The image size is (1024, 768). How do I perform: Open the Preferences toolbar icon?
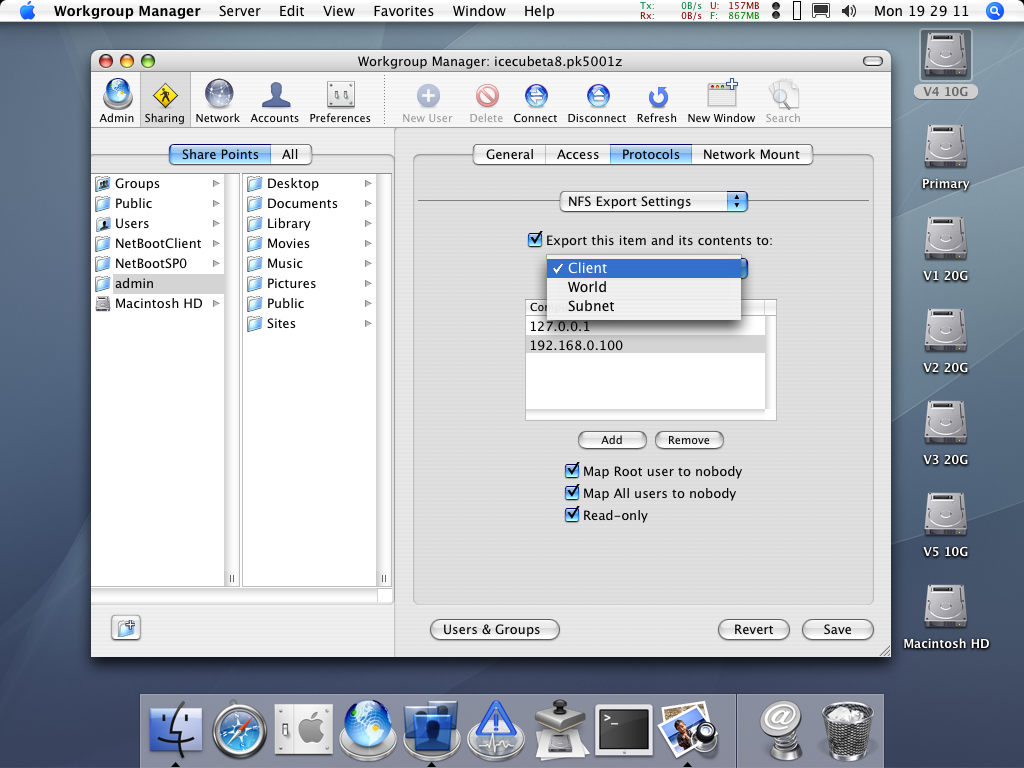pyautogui.click(x=340, y=101)
